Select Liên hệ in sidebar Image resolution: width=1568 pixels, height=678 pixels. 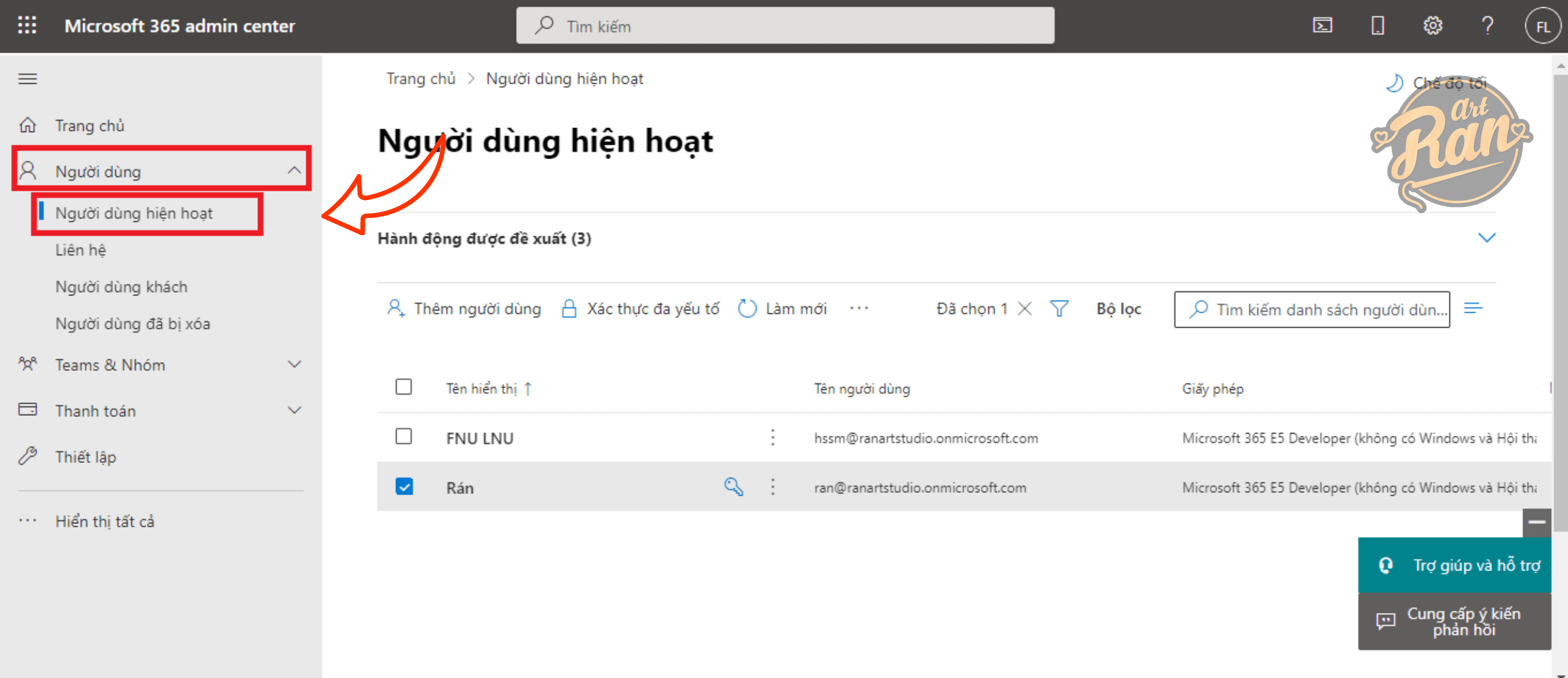(80, 250)
